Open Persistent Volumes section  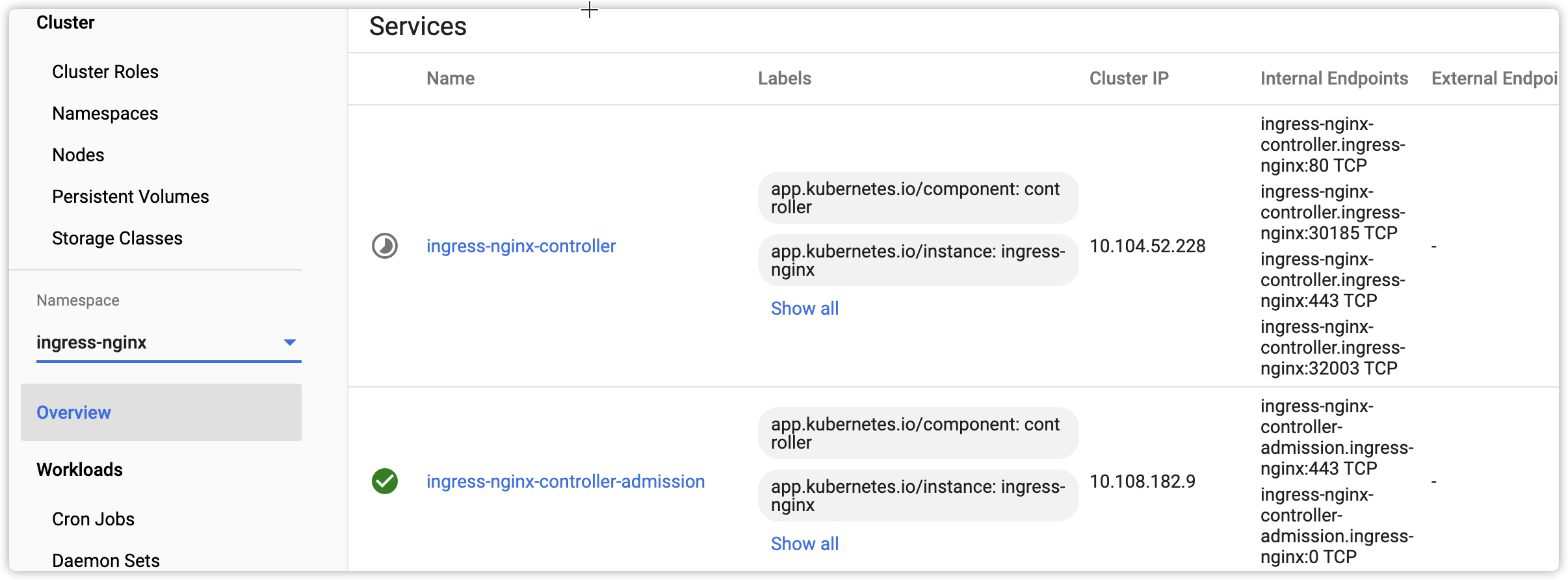[x=131, y=197]
